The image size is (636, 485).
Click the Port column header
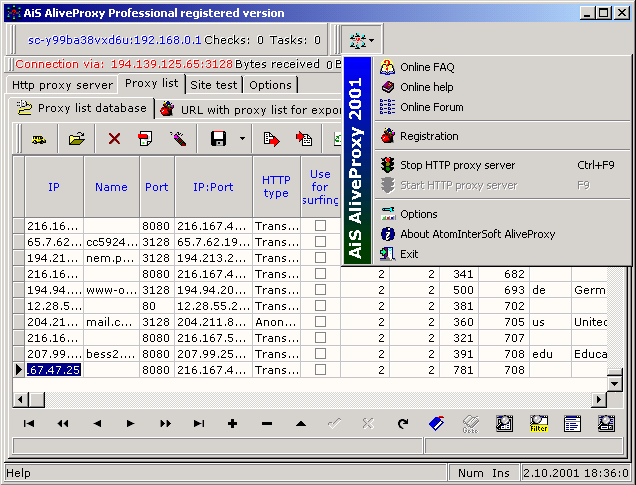tap(157, 187)
